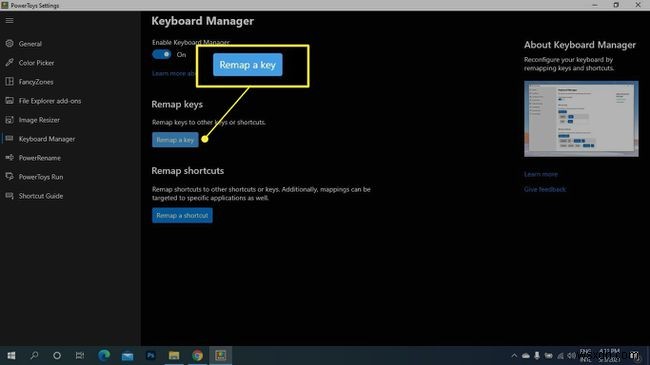The image size is (650, 365).
Task: Go to the Color Picker page
Action: tap(36, 63)
